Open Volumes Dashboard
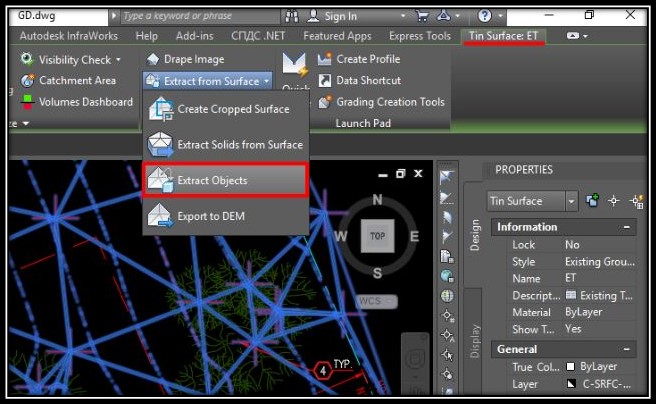This screenshot has height=404, width=656. [x=77, y=102]
